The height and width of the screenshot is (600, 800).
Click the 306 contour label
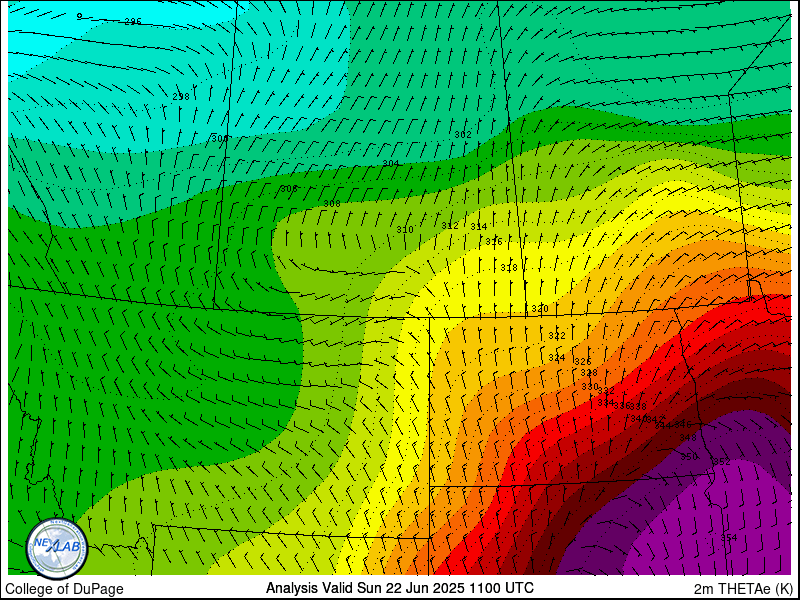pos(289,189)
